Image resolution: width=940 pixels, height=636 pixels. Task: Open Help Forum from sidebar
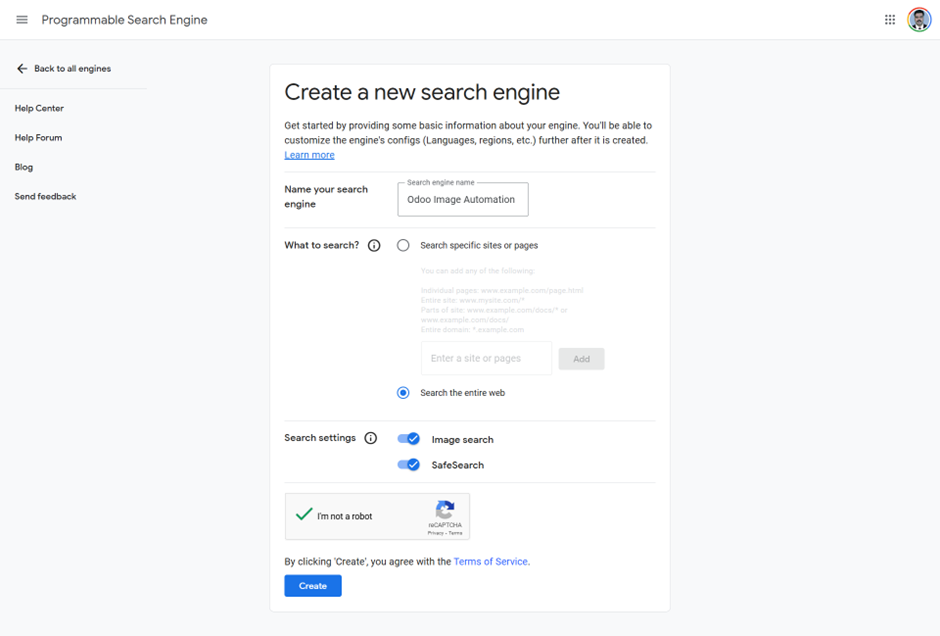(38, 138)
